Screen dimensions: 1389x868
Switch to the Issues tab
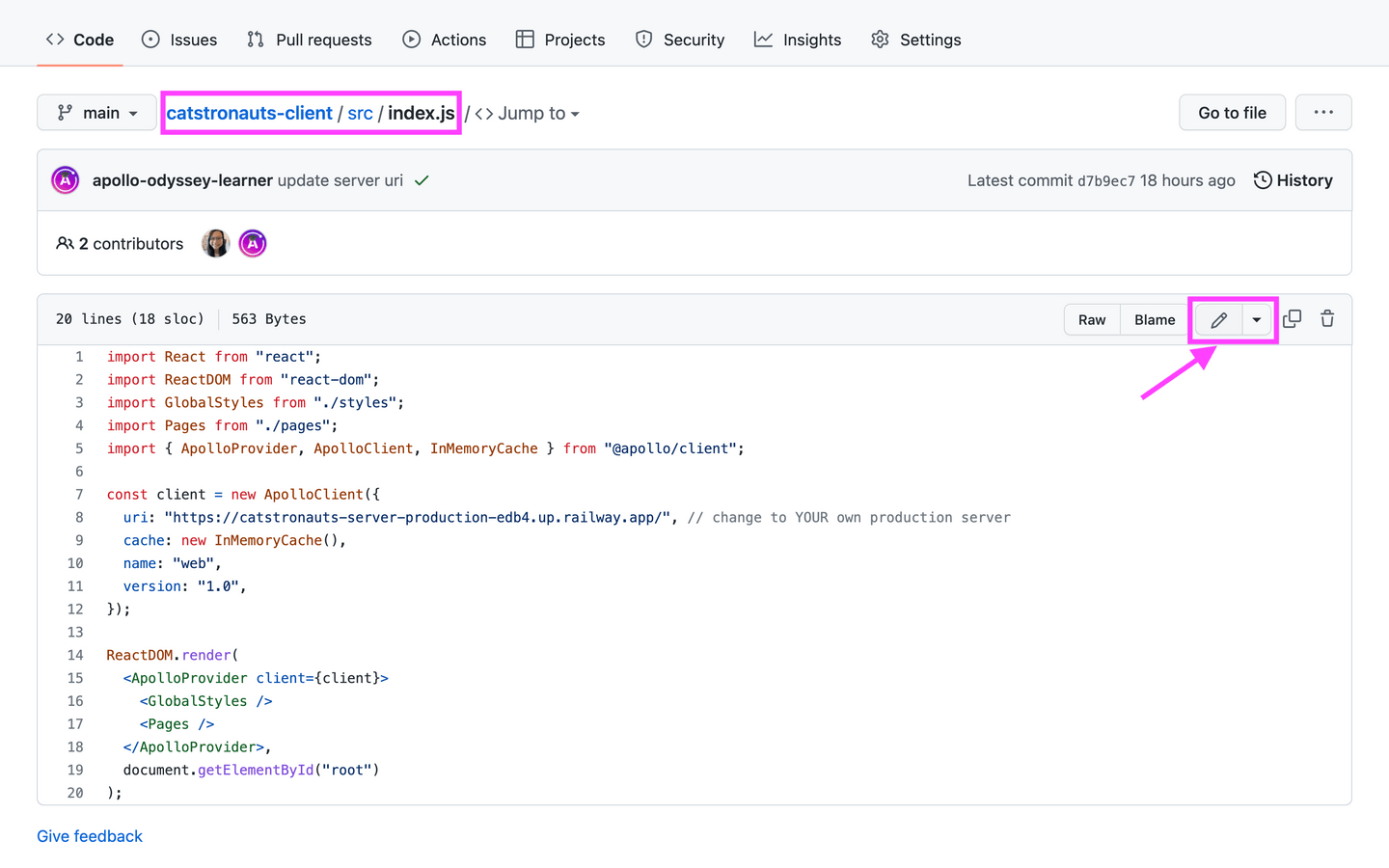click(x=179, y=40)
